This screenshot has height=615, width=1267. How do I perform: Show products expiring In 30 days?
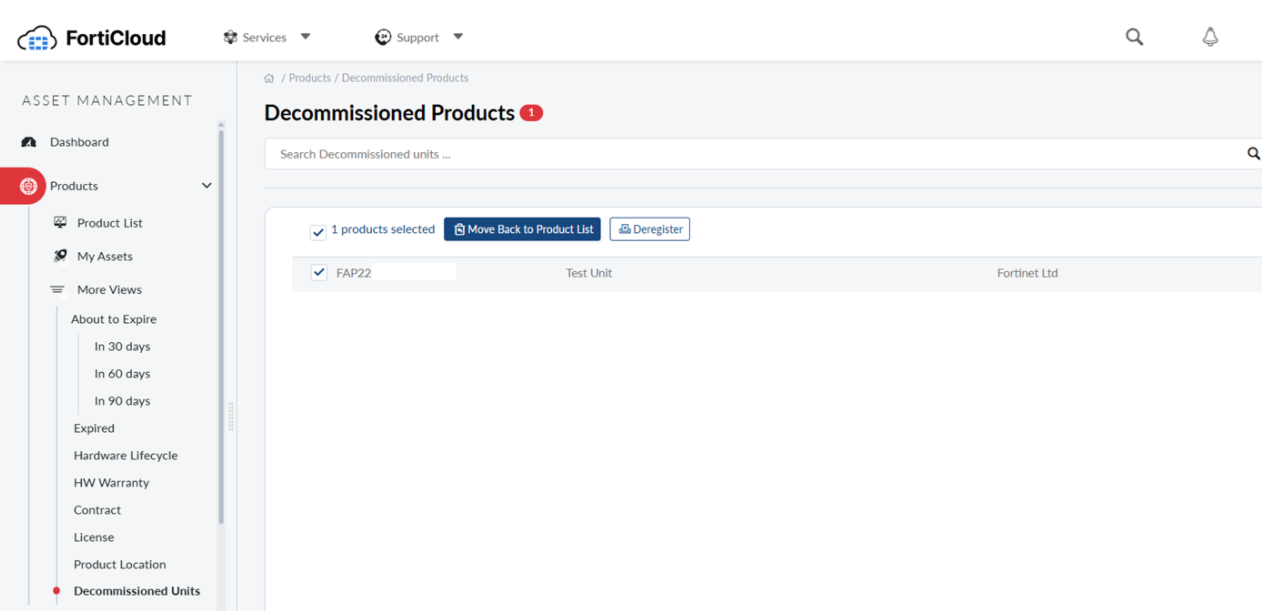coord(122,346)
